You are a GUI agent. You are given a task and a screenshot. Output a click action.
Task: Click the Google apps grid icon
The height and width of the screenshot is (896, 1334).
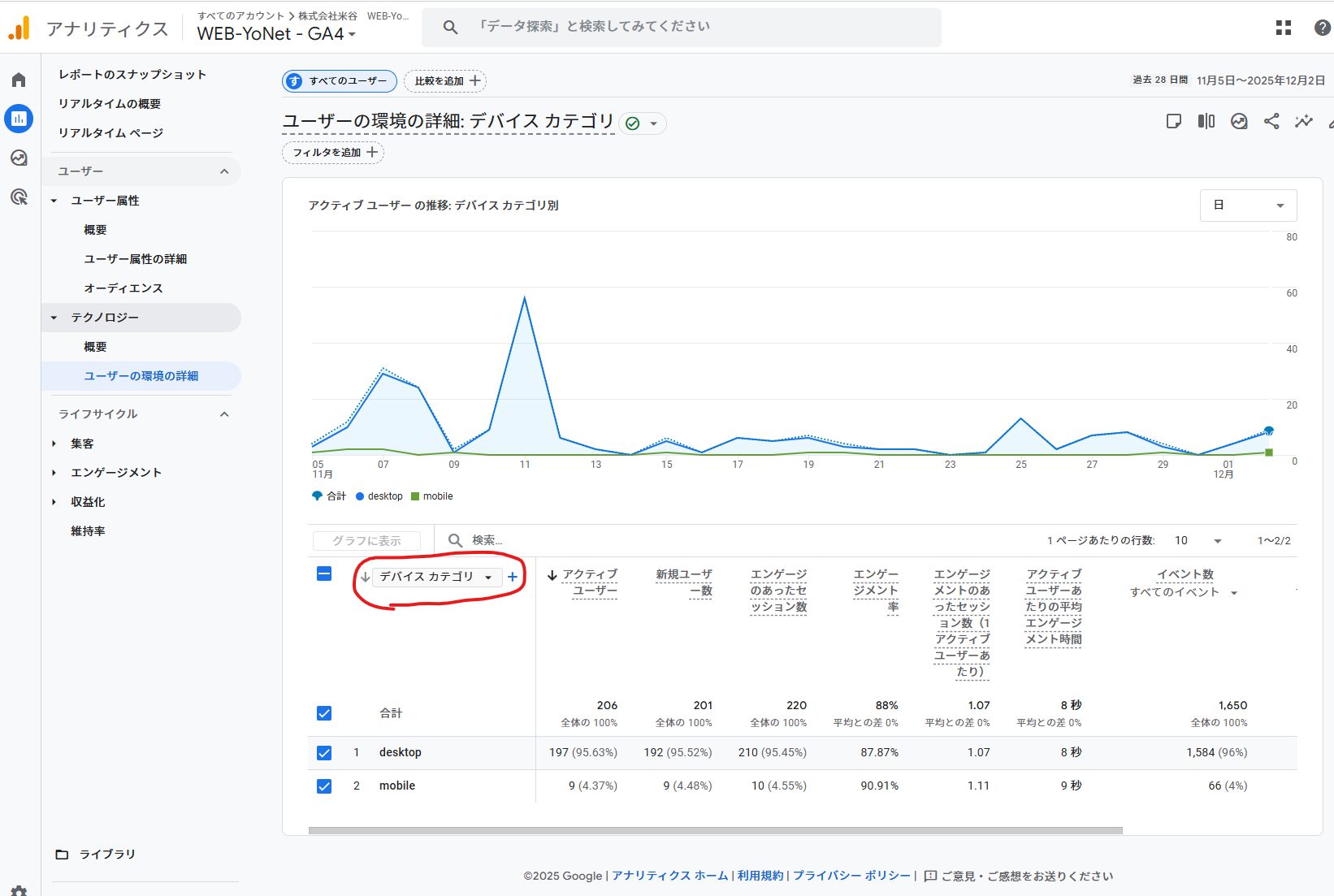click(x=1284, y=28)
